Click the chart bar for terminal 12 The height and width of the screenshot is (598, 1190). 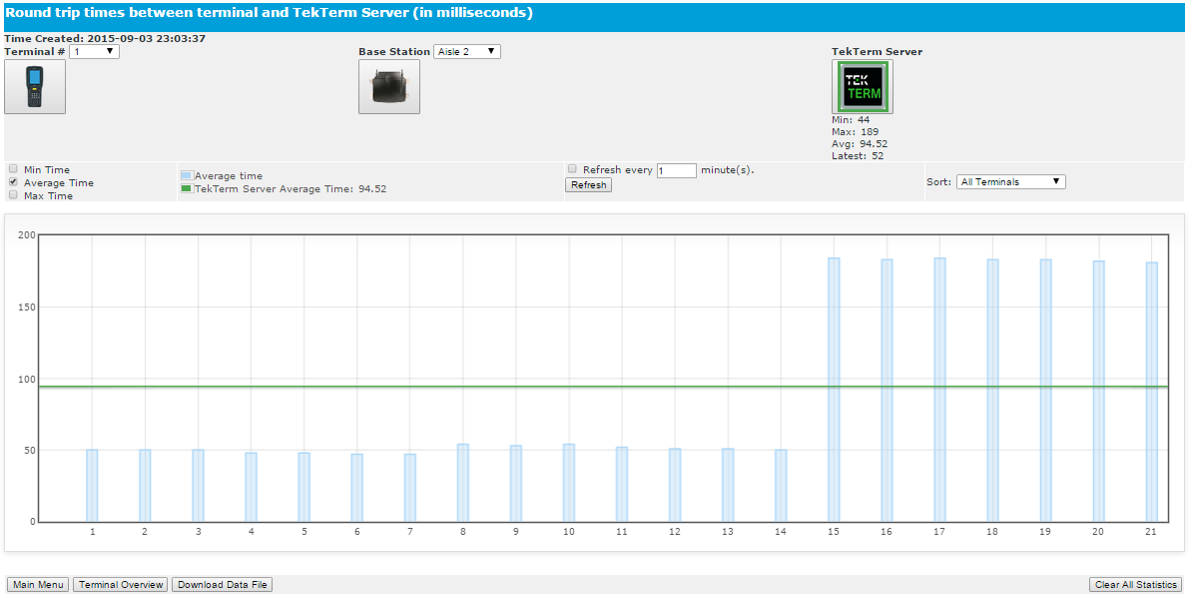pos(675,485)
